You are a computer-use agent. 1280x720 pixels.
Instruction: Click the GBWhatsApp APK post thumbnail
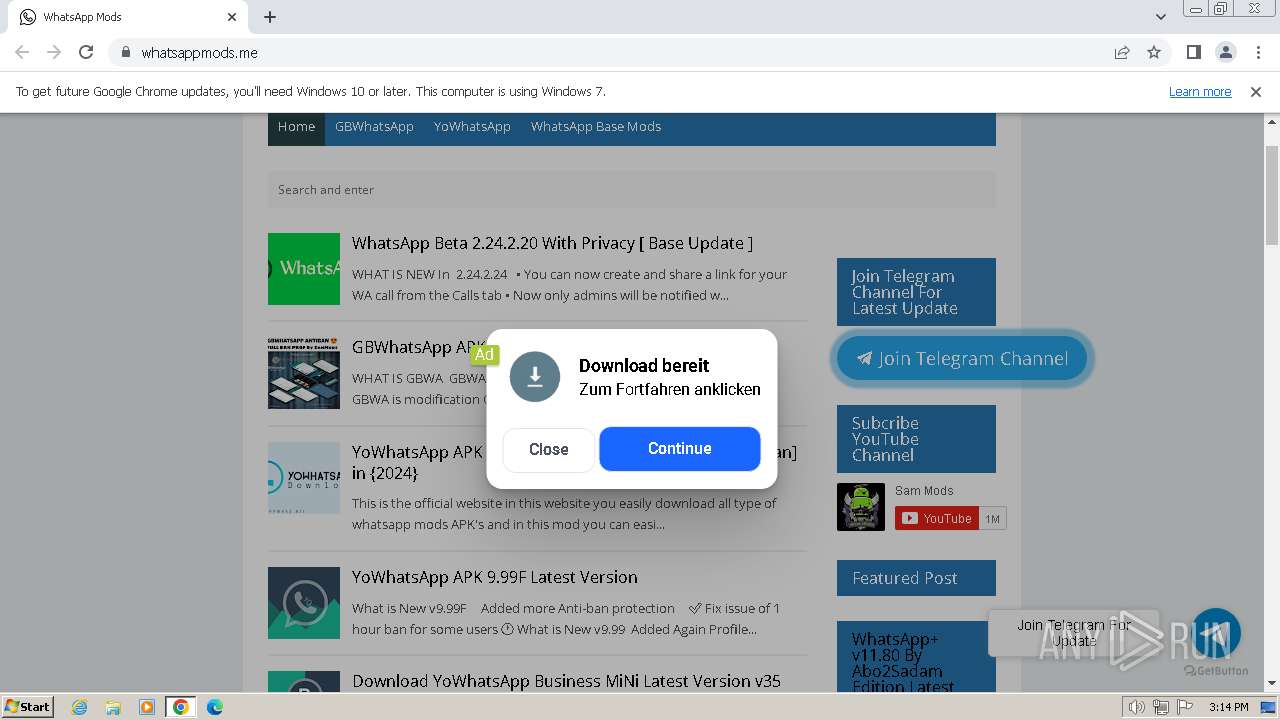tap(304, 373)
